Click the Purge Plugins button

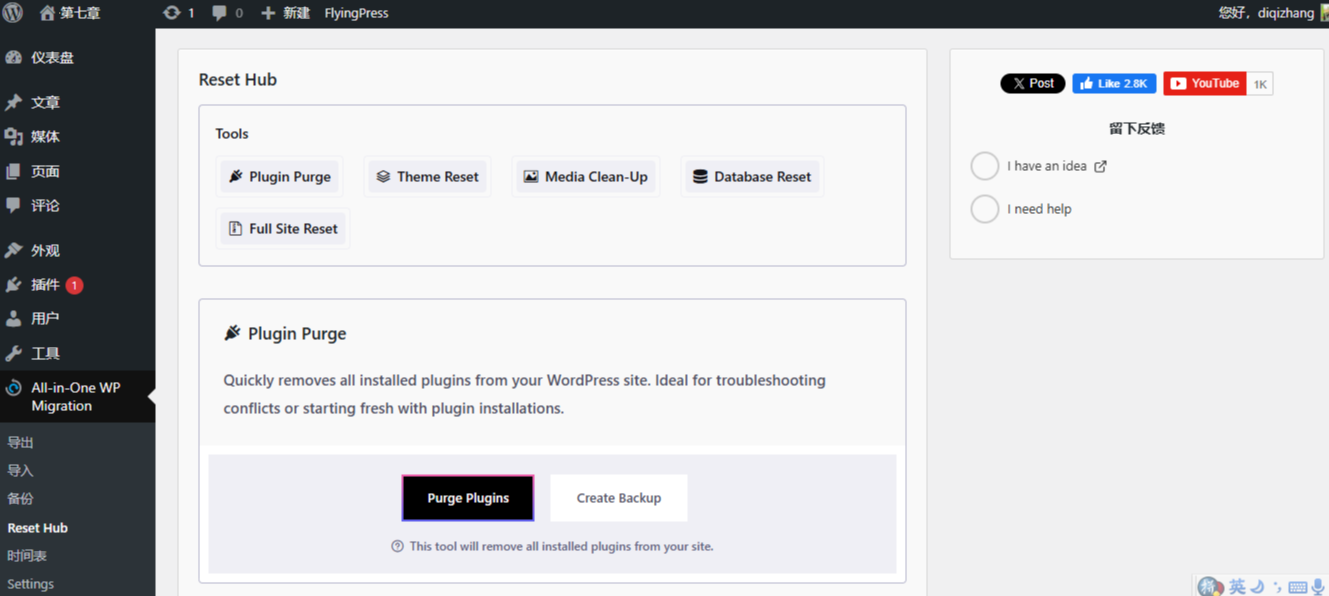(x=468, y=498)
